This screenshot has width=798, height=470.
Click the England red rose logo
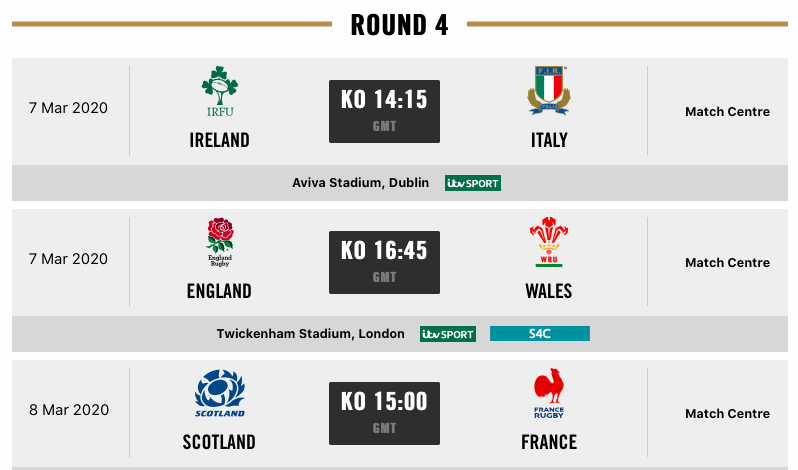pos(220,242)
